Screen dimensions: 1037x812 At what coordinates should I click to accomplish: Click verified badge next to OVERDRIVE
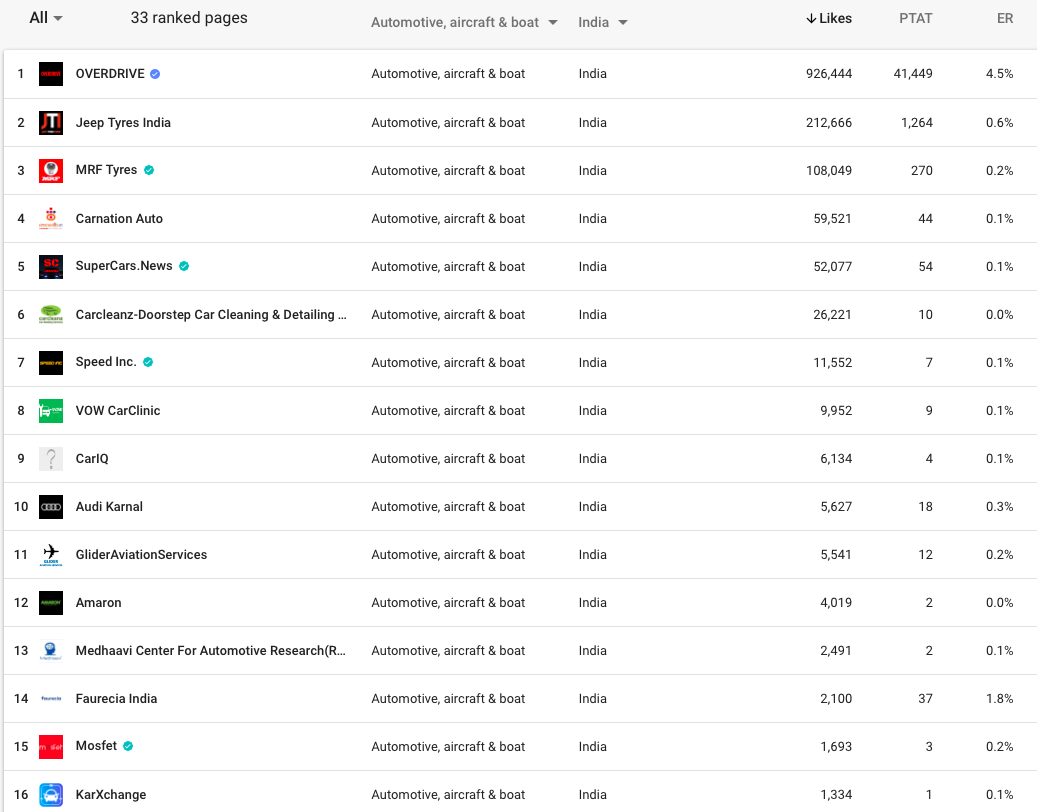point(155,74)
